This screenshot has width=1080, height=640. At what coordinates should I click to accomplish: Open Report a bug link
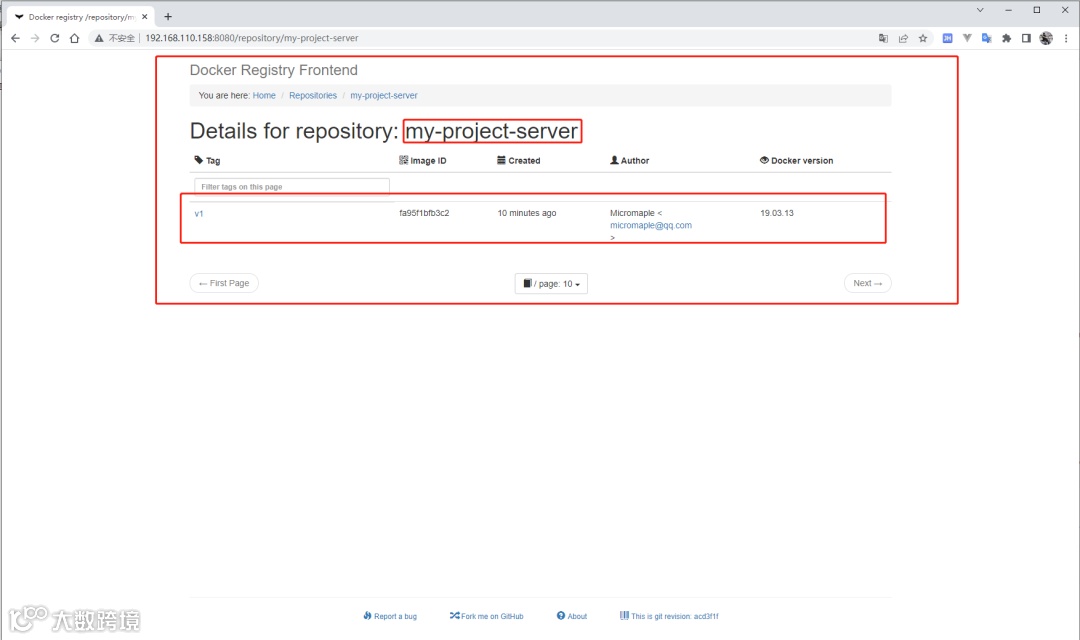tap(390, 616)
